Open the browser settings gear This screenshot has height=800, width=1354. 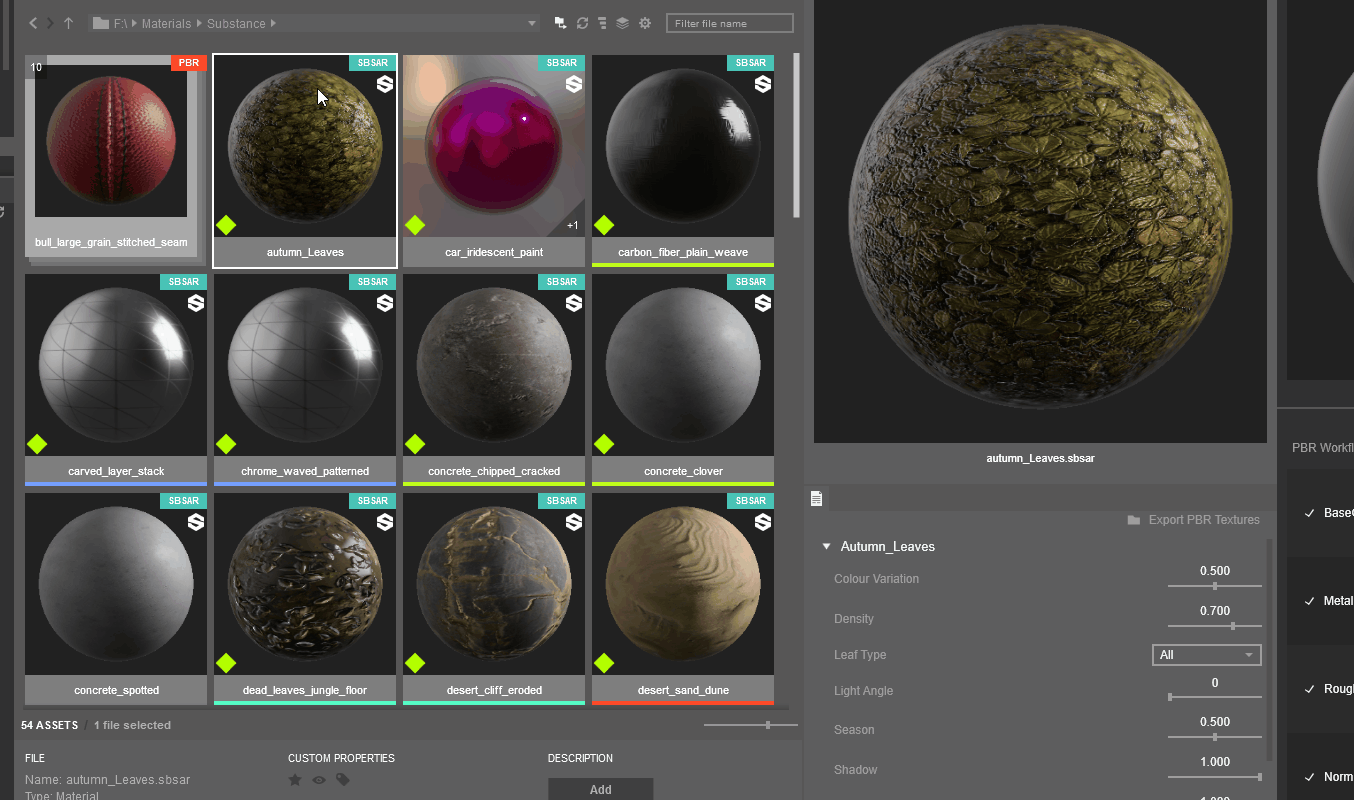645,23
